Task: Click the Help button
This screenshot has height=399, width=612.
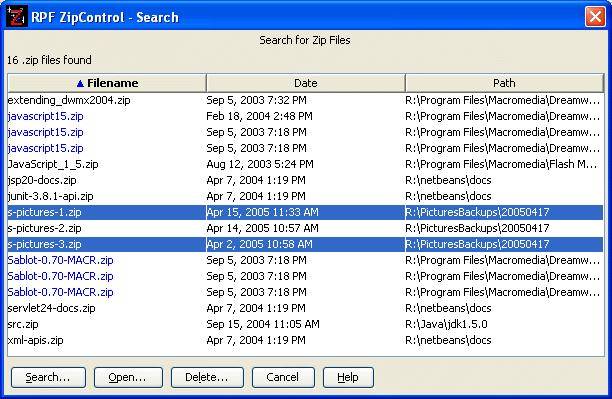Action: (x=348, y=377)
